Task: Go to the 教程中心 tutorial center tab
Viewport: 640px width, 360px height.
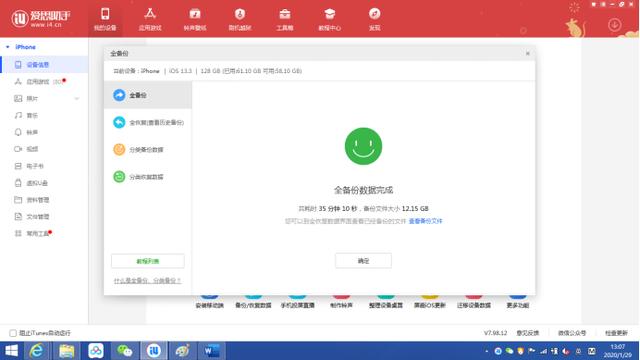Action: click(329, 19)
